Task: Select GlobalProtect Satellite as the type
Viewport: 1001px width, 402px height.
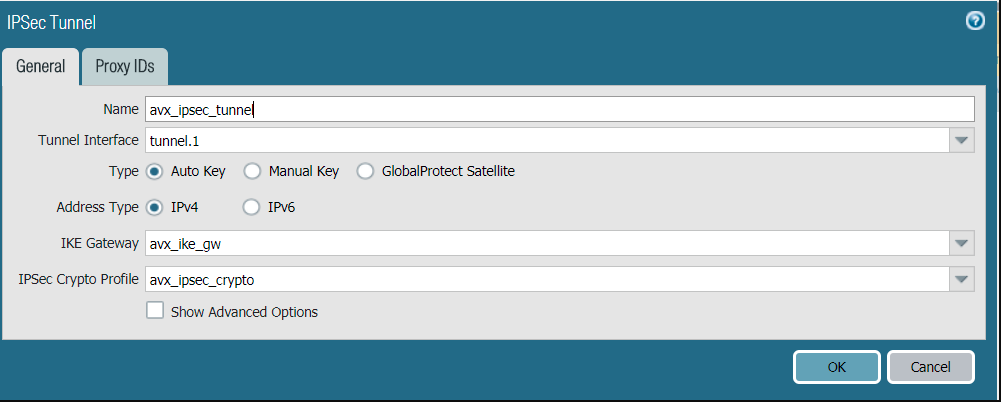Action: [x=365, y=172]
